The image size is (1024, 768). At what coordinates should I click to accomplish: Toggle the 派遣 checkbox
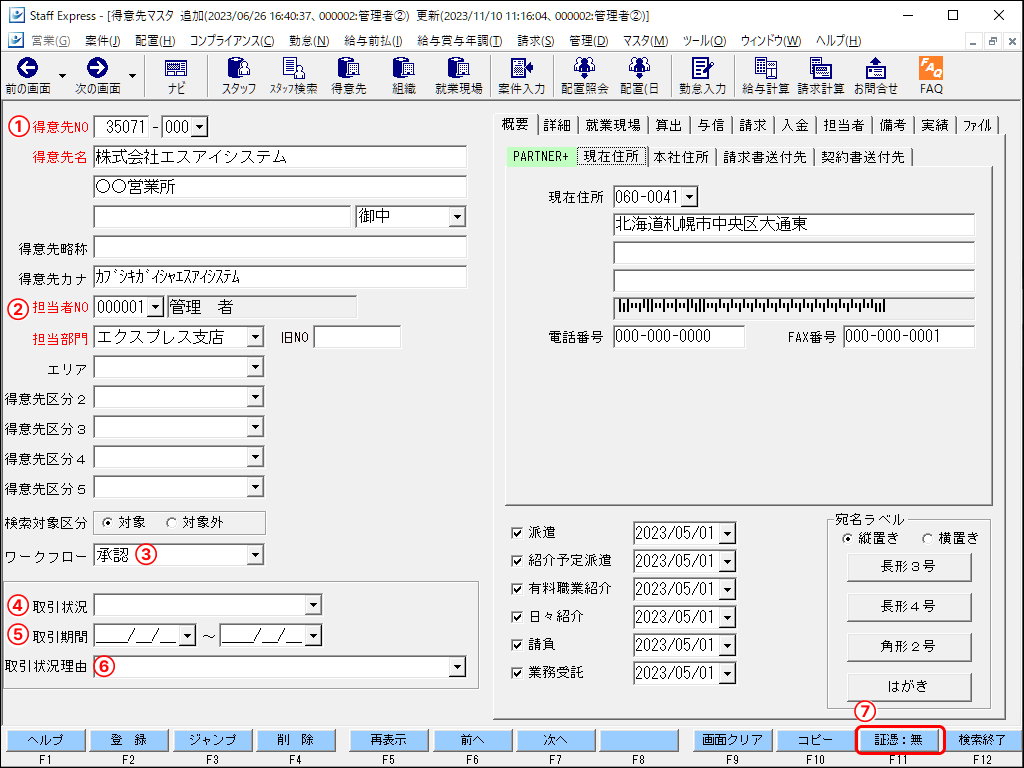coord(517,533)
